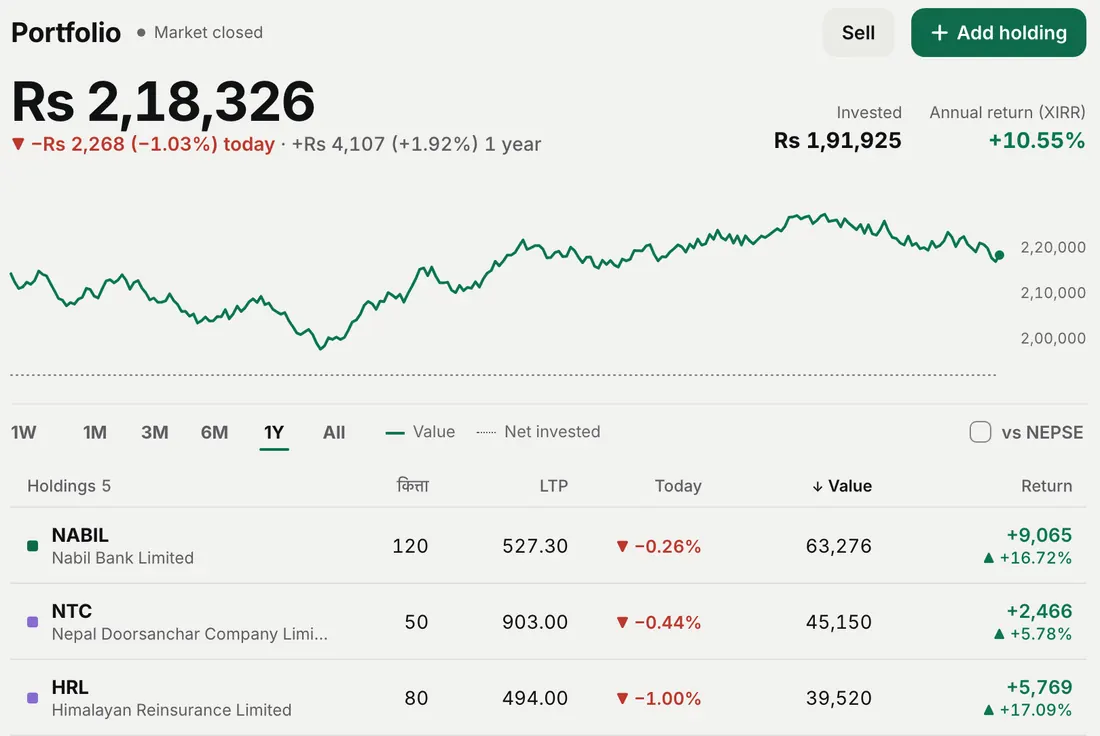
Task: Sort by the Return column header
Action: [1046, 486]
